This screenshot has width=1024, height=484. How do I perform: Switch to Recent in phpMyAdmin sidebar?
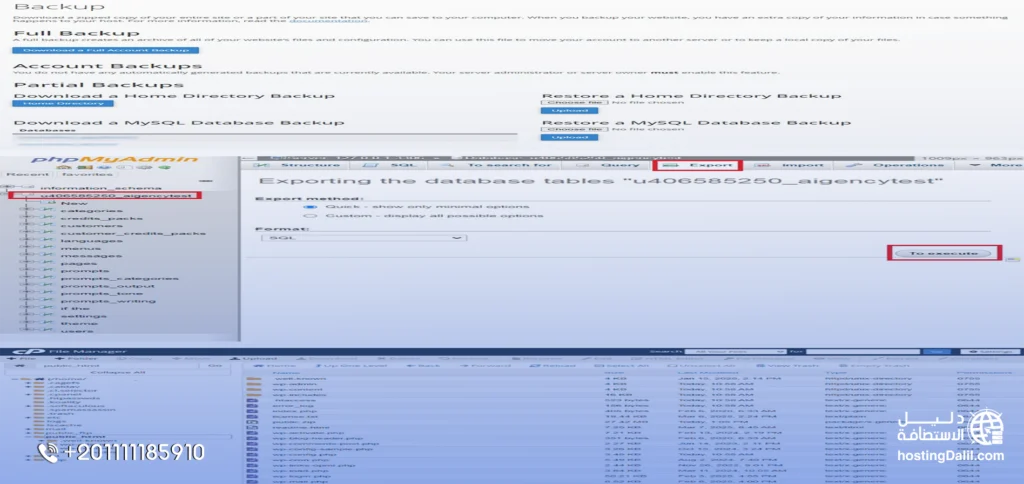(27, 174)
